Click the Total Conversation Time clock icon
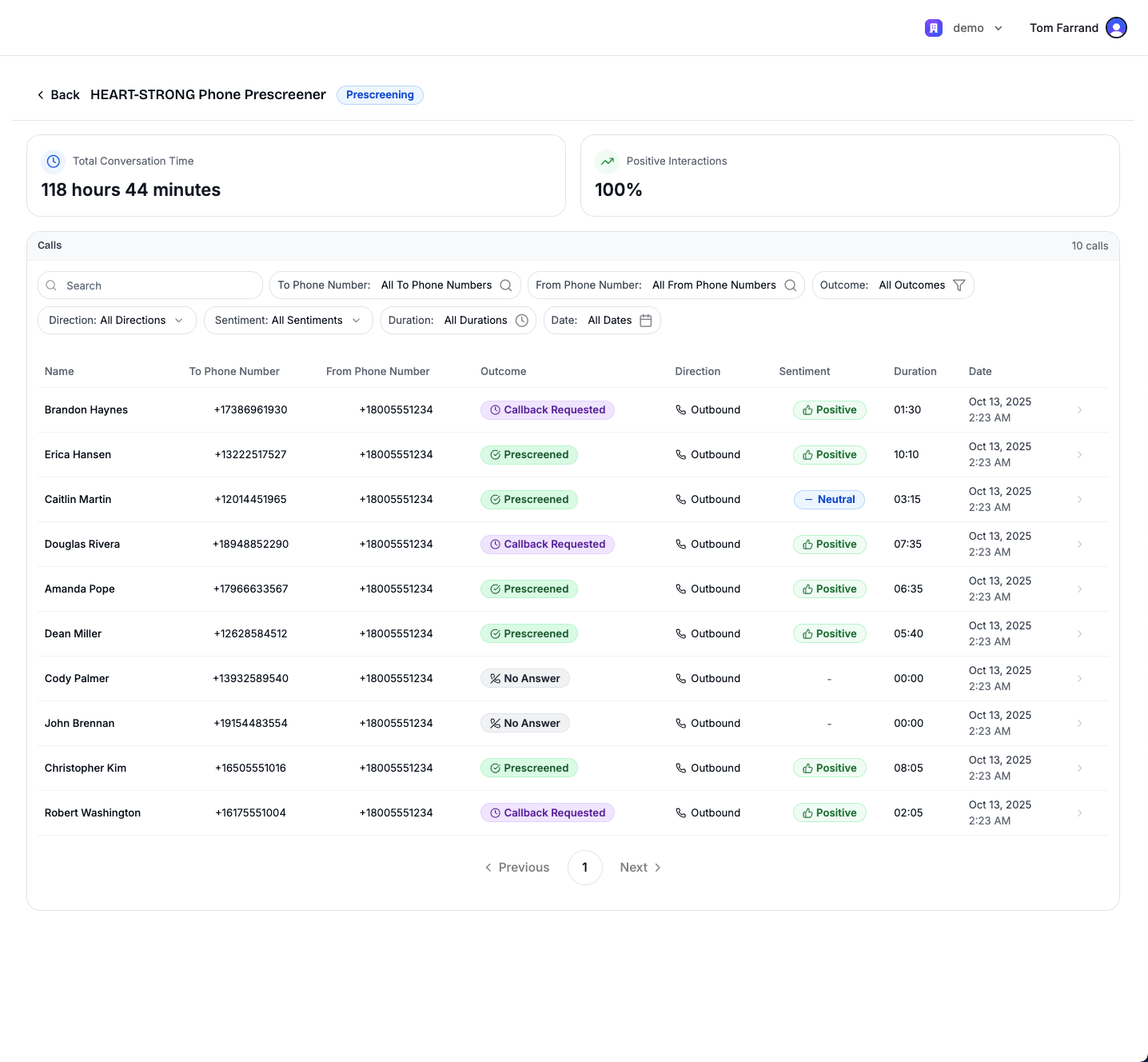 click(x=54, y=162)
